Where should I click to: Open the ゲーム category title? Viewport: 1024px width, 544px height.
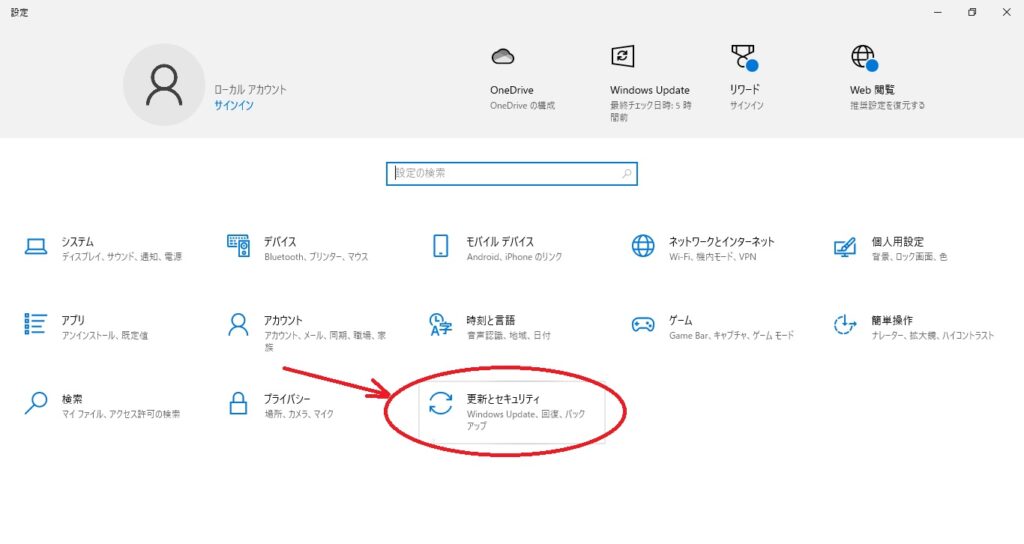[680, 320]
